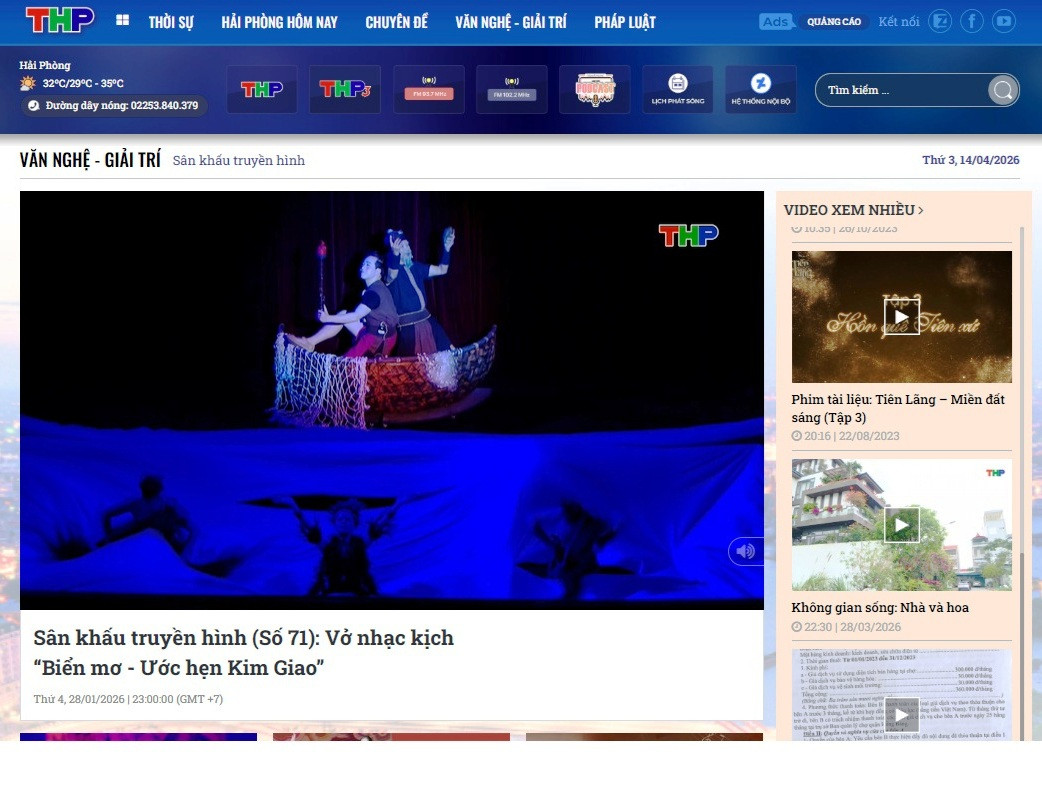
Task: Click the search magnifier button
Action: 1003,90
